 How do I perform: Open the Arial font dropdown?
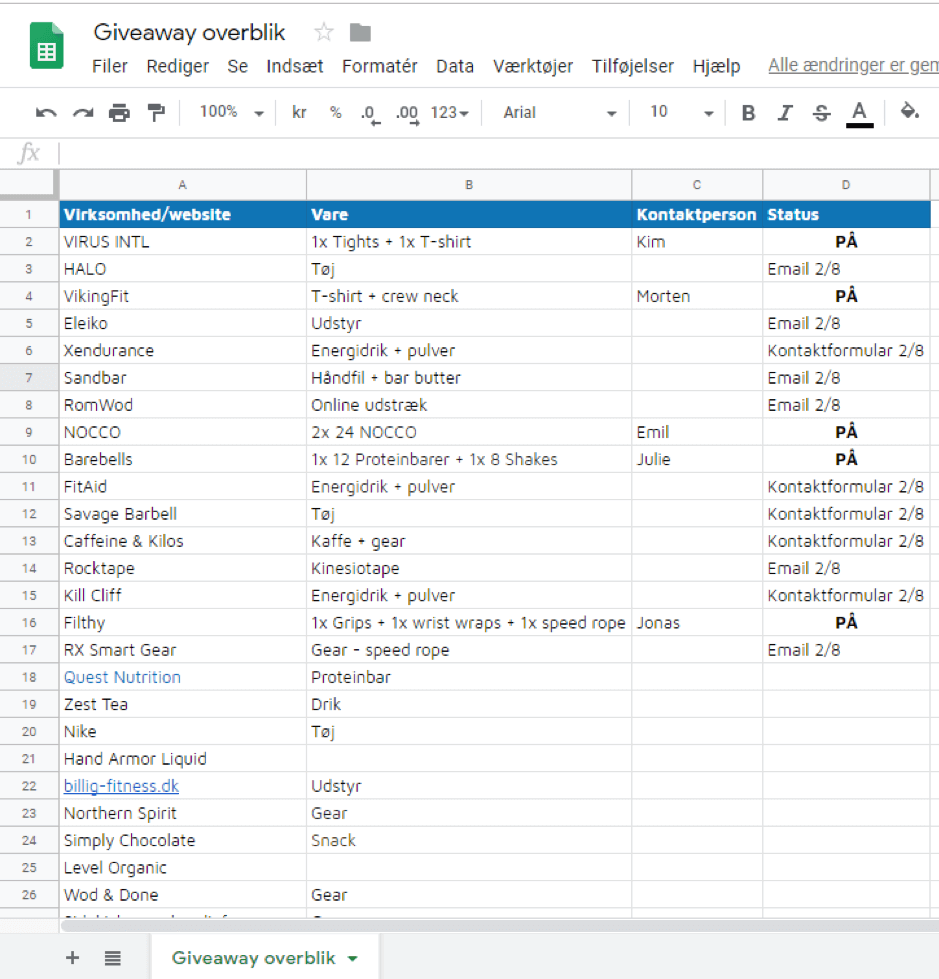(559, 113)
